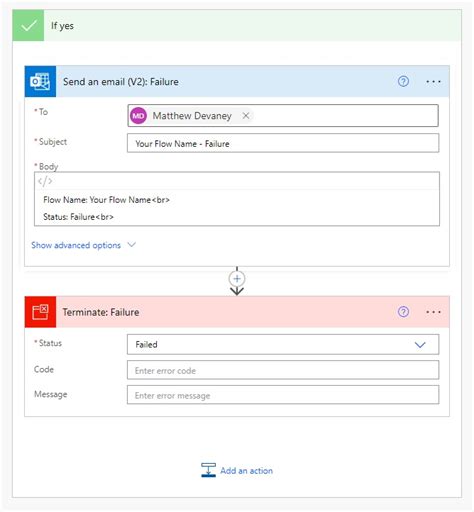Screen dimensions: 474x512
Task: Click the Outlook icon on Send an email action
Action: pos(40,82)
